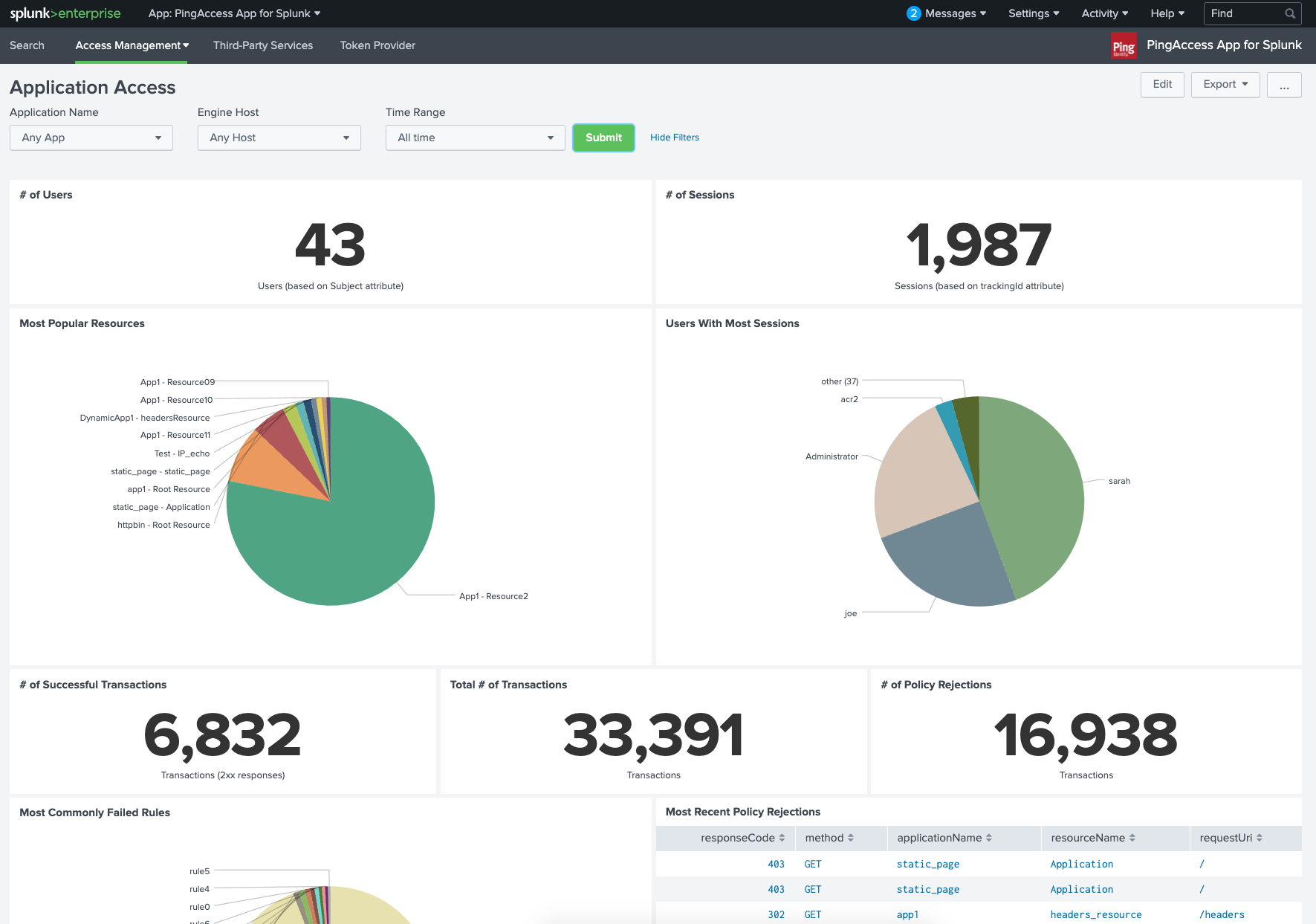Click the 'DynamicApp1 - headersResource' label
The width and height of the screenshot is (1316, 924).
tap(145, 418)
